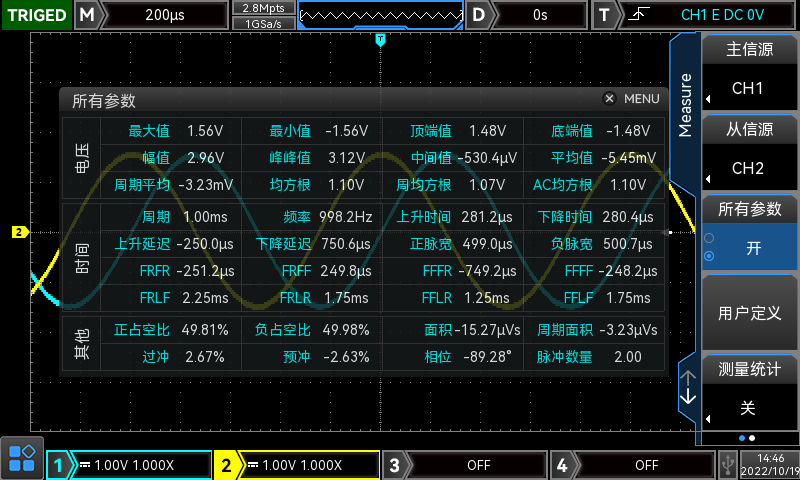Click the yellow channel 2 ground marker

pos(18,232)
